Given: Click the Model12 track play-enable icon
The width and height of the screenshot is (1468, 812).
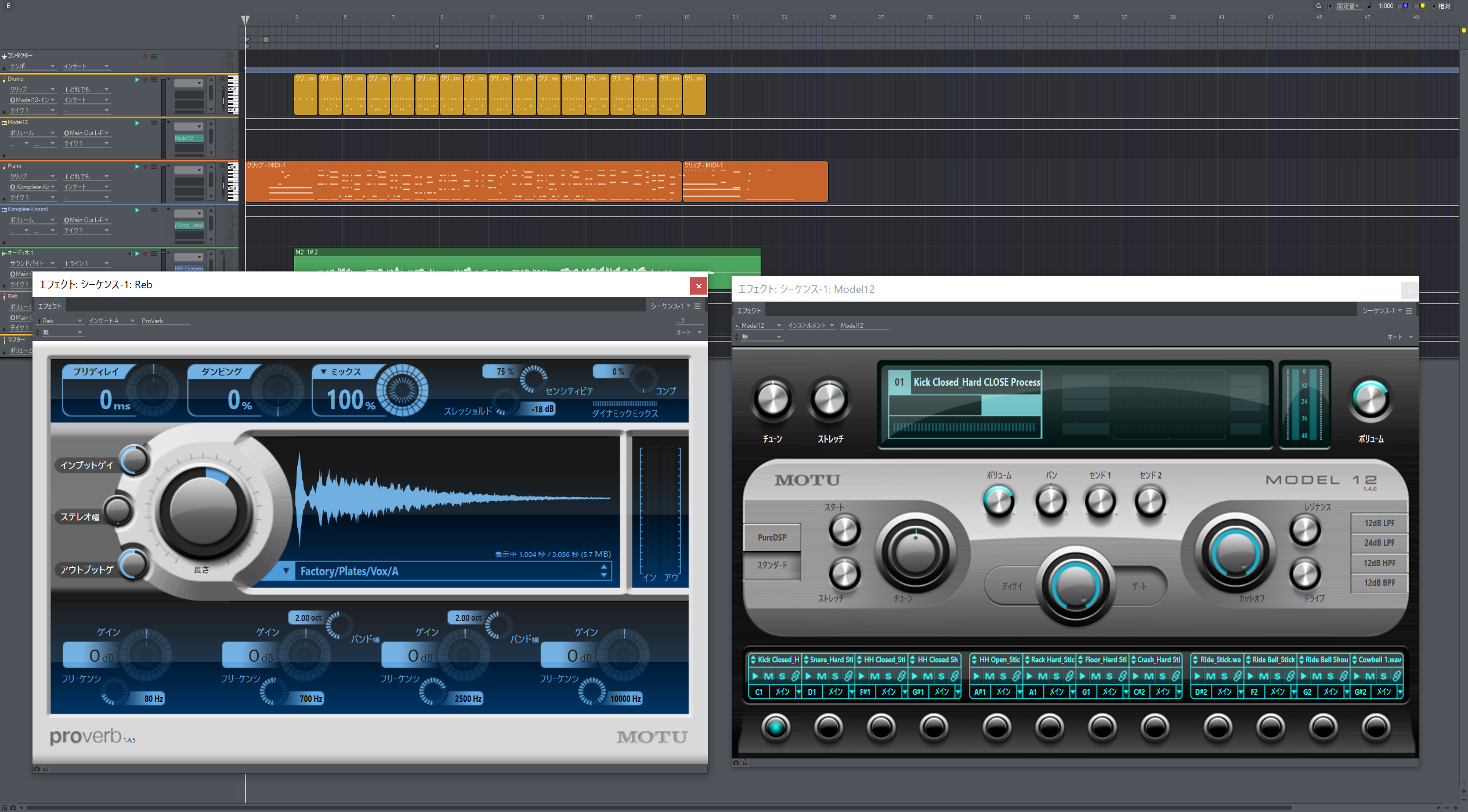Looking at the screenshot, I should (137, 123).
